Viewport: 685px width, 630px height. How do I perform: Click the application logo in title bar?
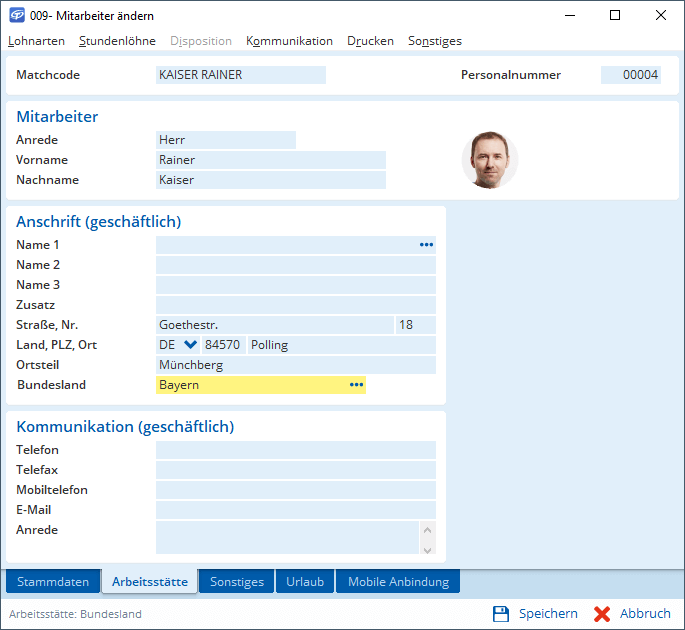tap(16, 16)
